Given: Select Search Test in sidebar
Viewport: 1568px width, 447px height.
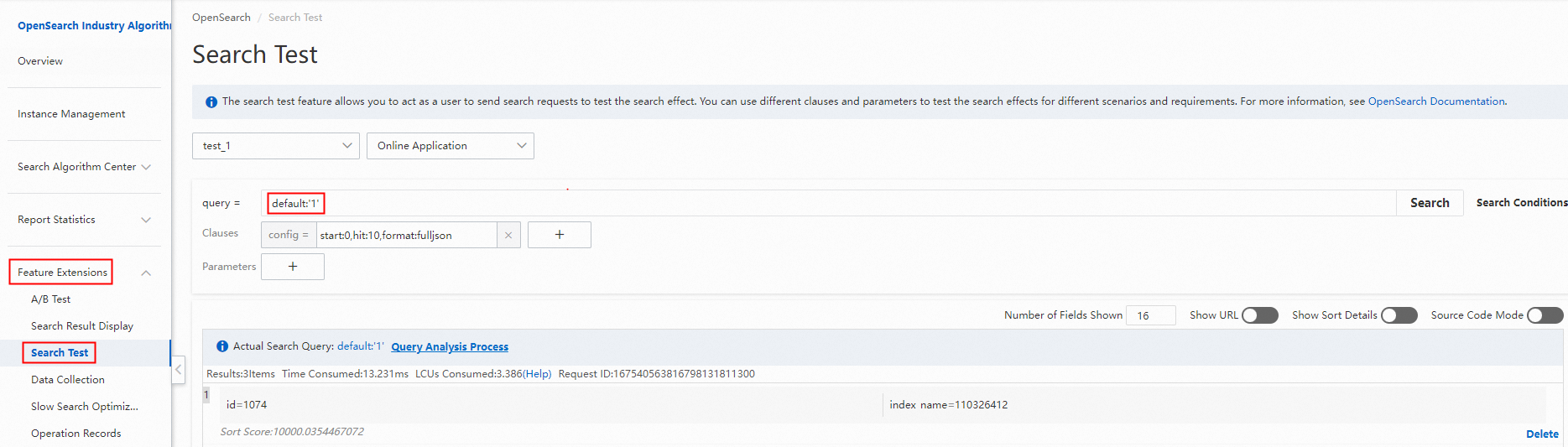Looking at the screenshot, I should [60, 353].
